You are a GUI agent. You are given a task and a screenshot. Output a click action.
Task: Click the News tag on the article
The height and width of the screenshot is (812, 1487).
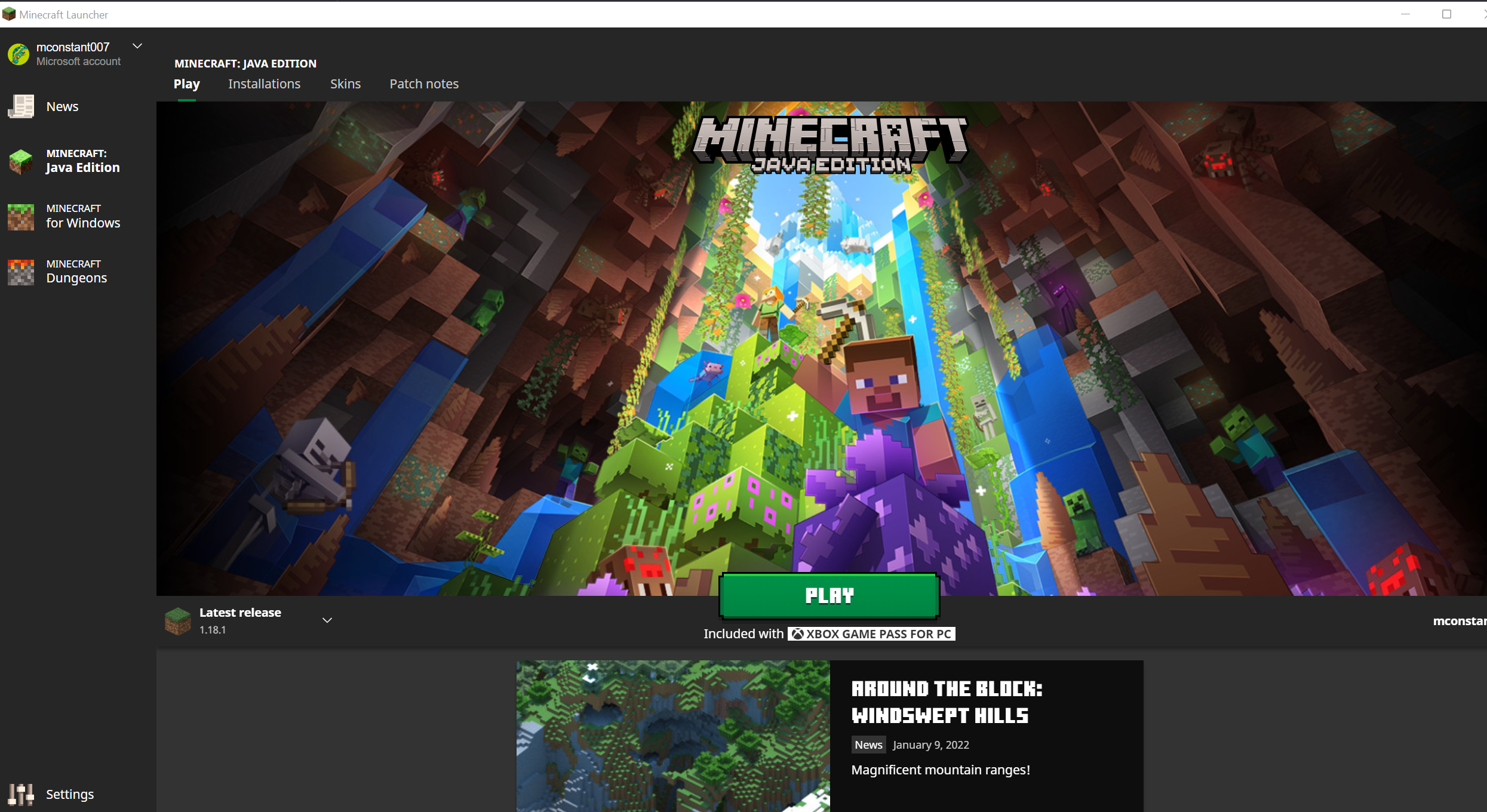(868, 745)
